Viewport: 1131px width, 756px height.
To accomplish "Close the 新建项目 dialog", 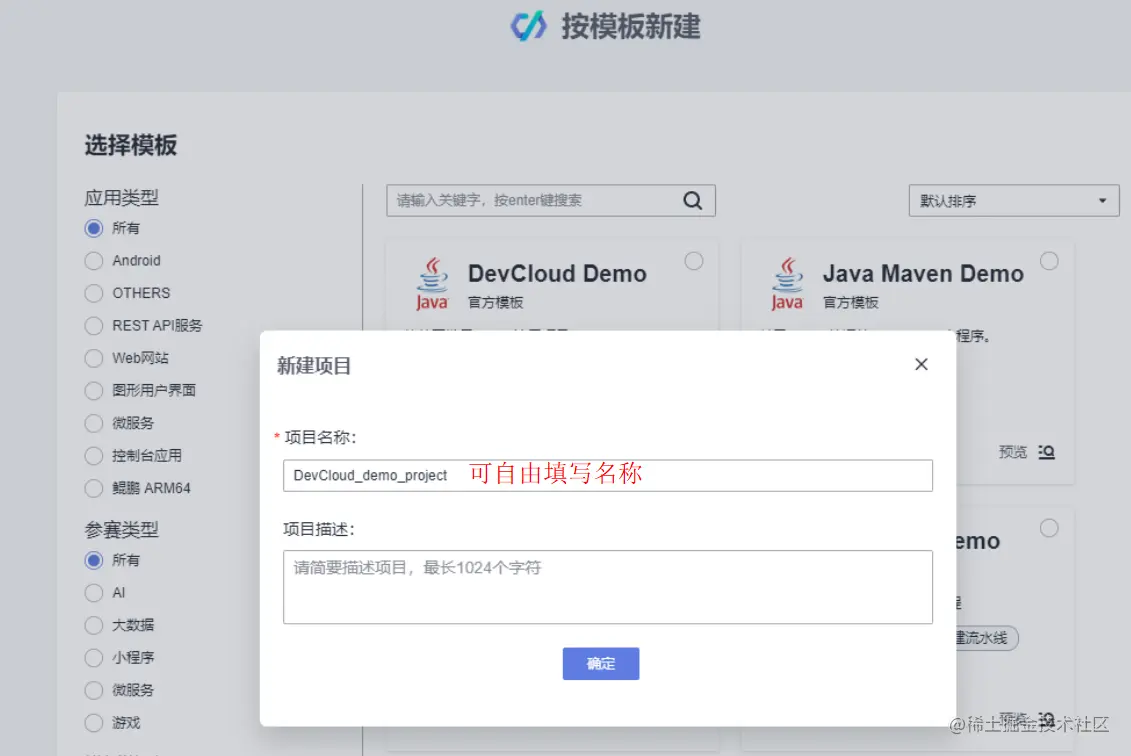I will coord(921,364).
